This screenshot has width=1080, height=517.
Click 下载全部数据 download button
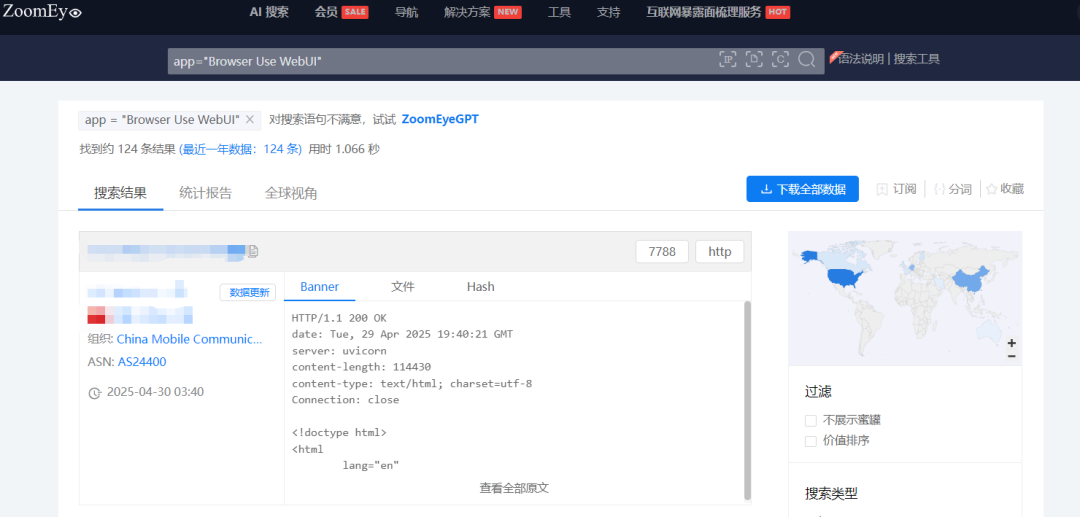pyautogui.click(x=802, y=189)
